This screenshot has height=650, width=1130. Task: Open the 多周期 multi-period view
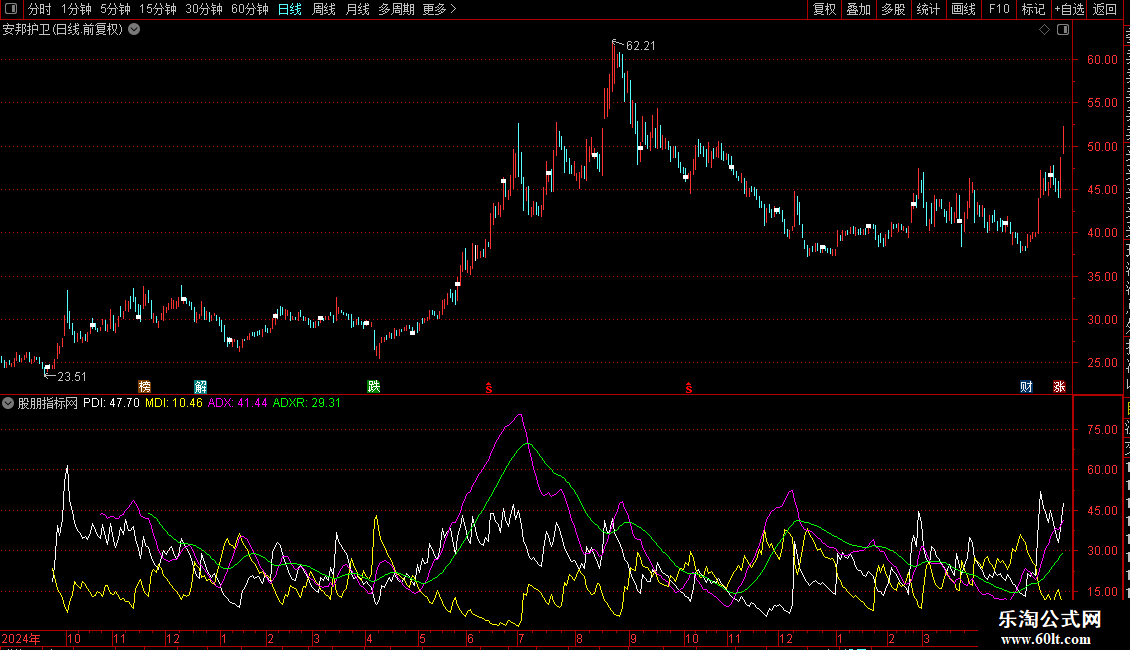coord(396,9)
